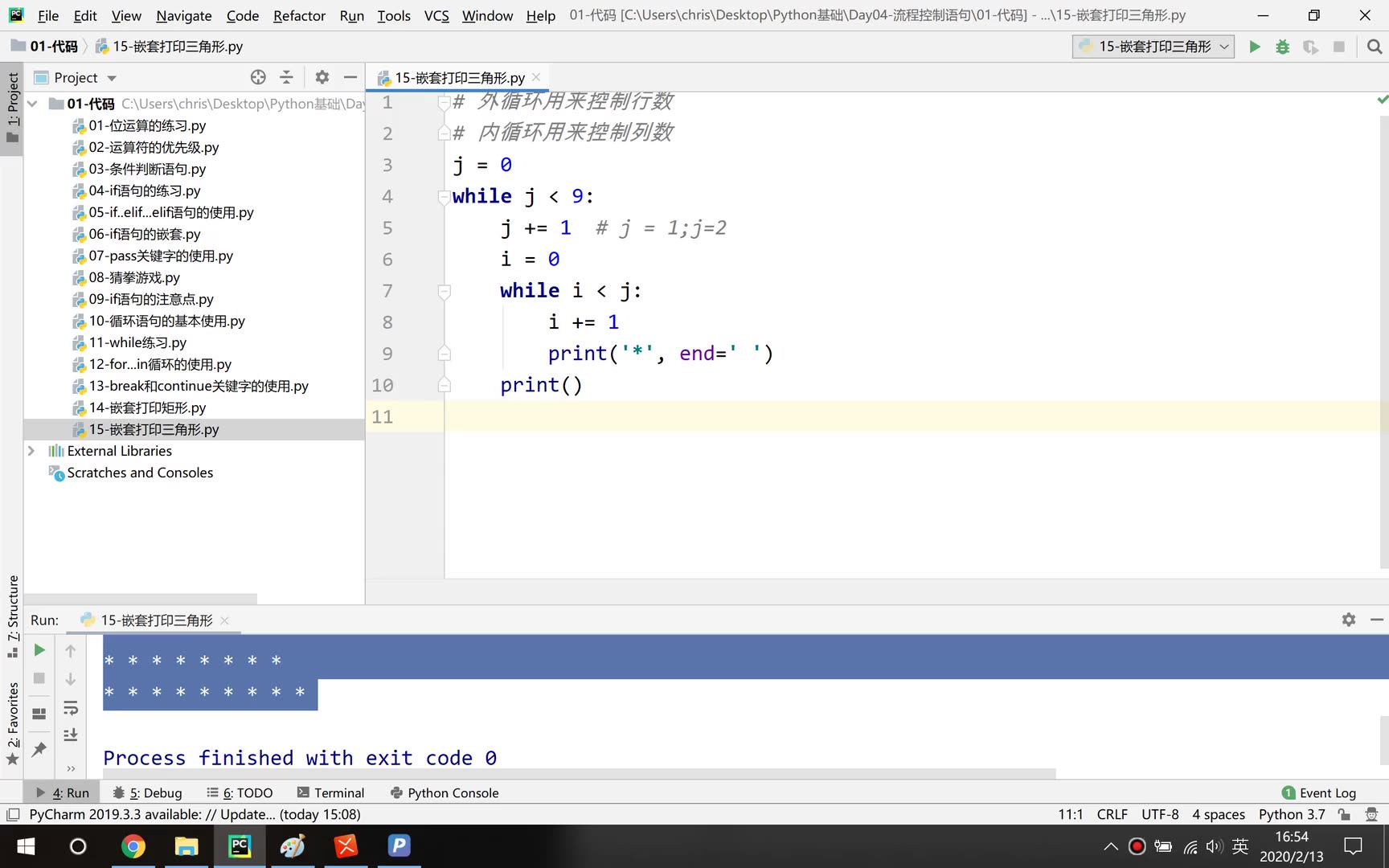
Task: Close the 15-嵌套打印三角形.py editor tab
Action: (536, 77)
